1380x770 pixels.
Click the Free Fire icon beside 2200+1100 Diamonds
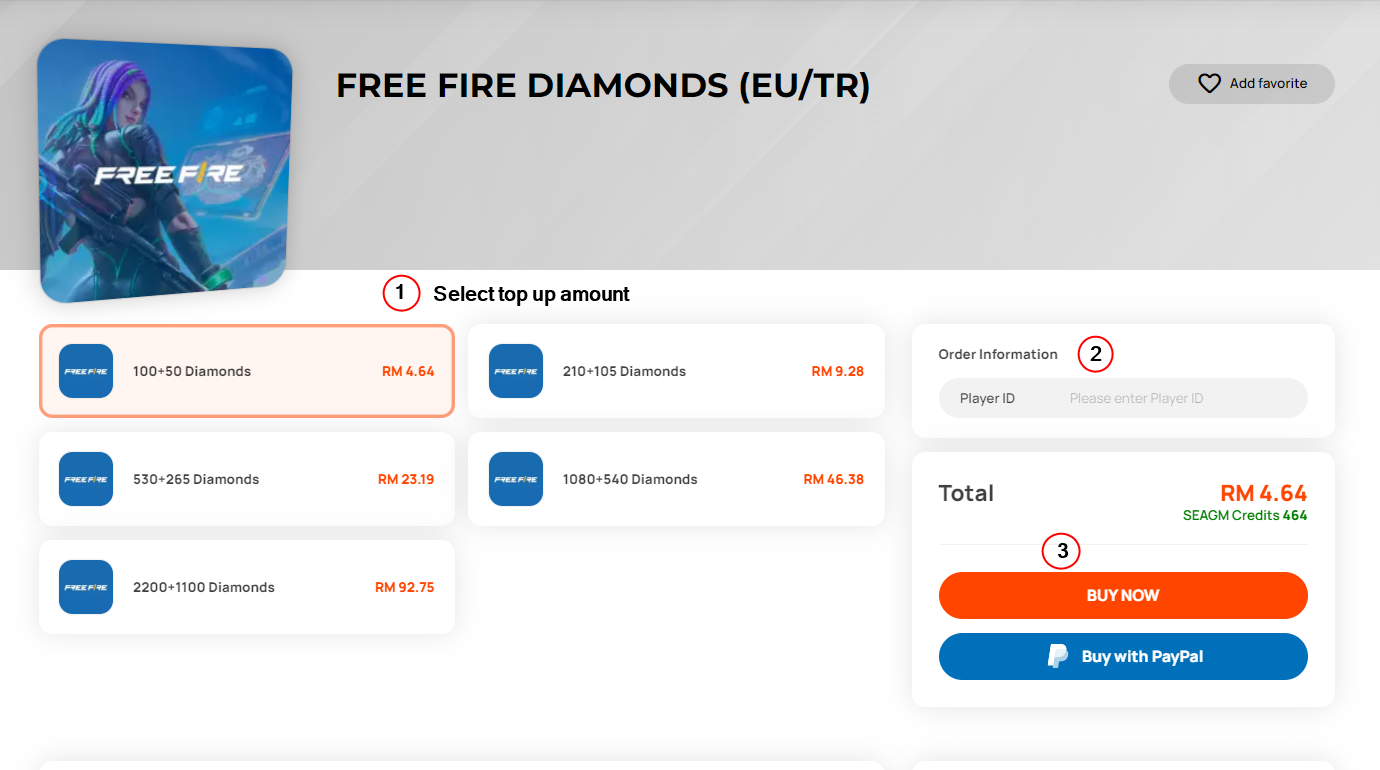click(x=86, y=587)
